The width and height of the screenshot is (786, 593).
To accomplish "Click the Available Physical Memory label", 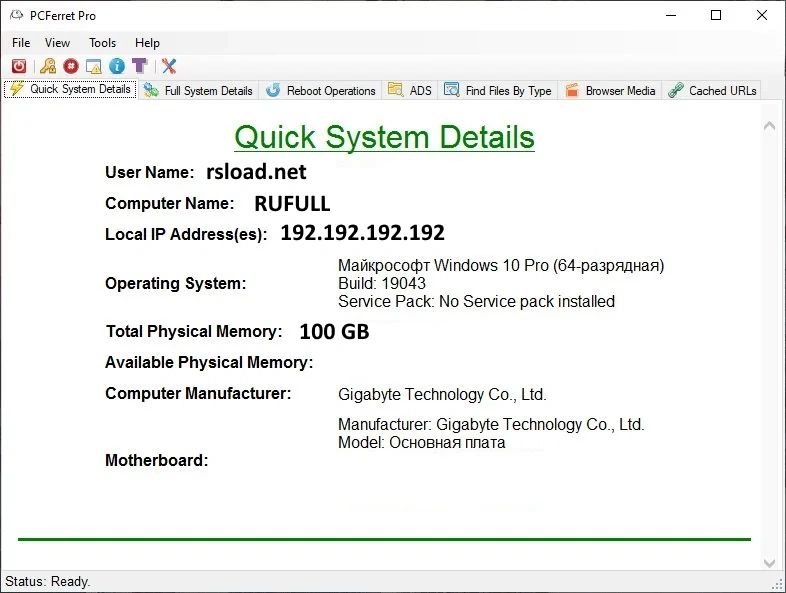I will (x=209, y=362).
